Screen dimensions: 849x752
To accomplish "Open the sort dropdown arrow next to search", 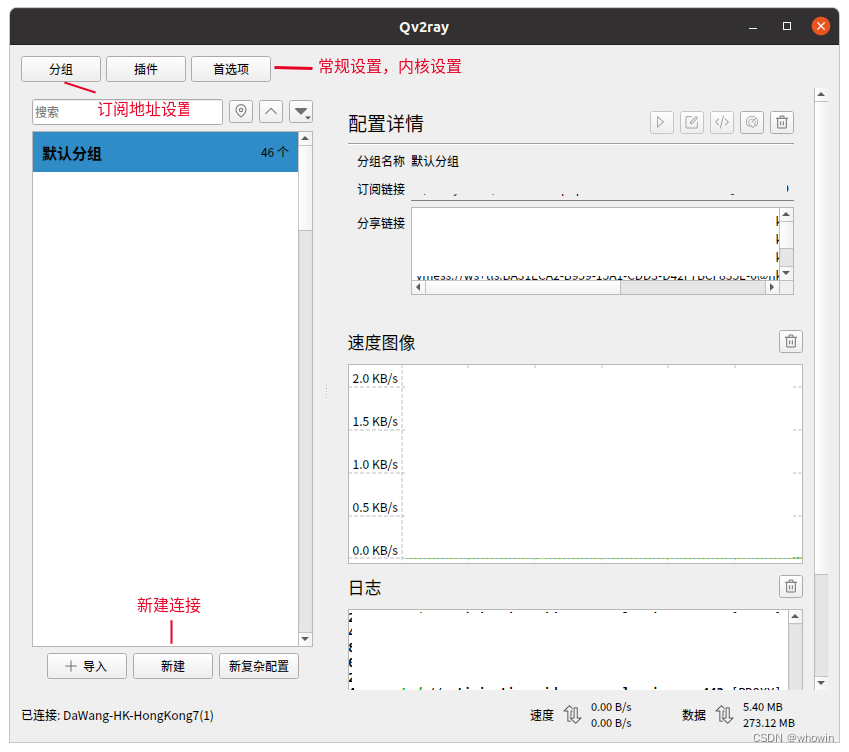I will 301,112.
